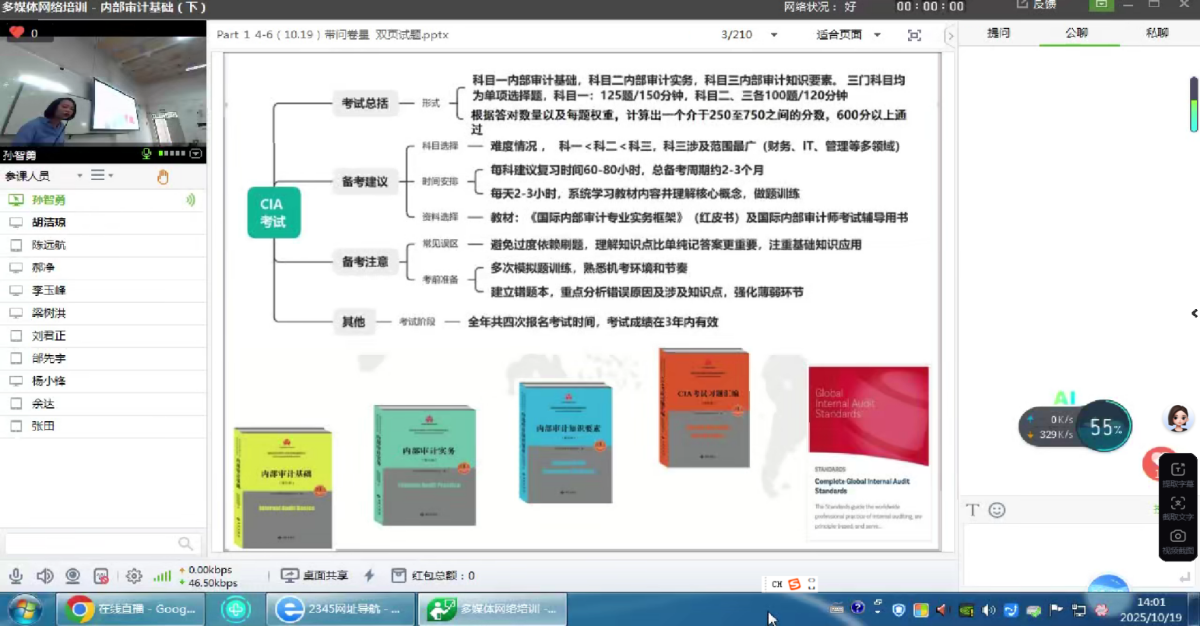Switch to the 提问 tab
The height and width of the screenshot is (626, 1200).
998,33
